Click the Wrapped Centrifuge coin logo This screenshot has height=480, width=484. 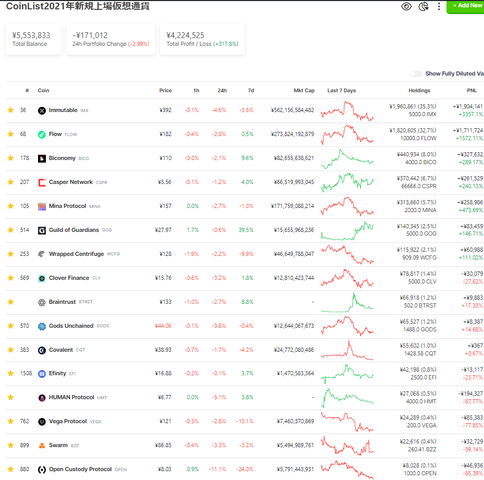click(42, 254)
